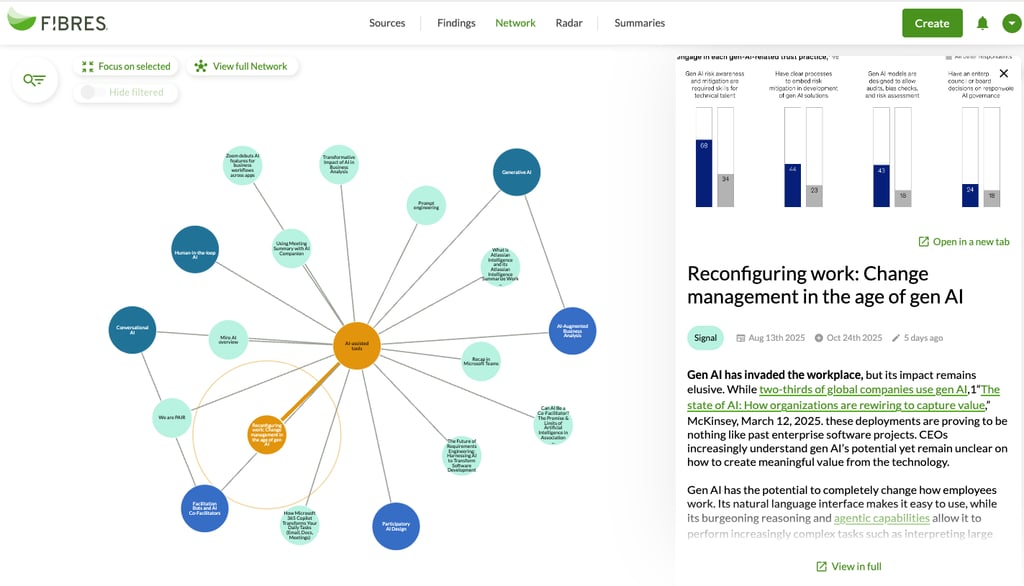The image size is (1024, 586).
Task: Select Using Meeting Summary with AI Companion node
Action: [x=291, y=248]
